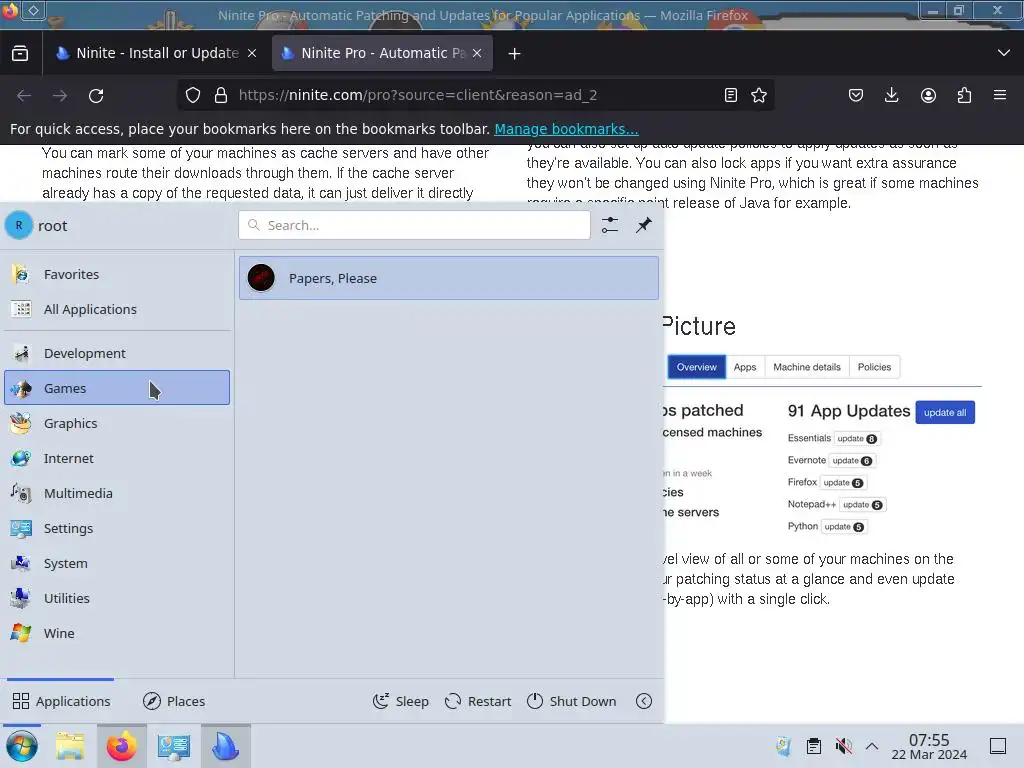Select the Machine details tab
The height and width of the screenshot is (768, 1024).
pos(807,367)
